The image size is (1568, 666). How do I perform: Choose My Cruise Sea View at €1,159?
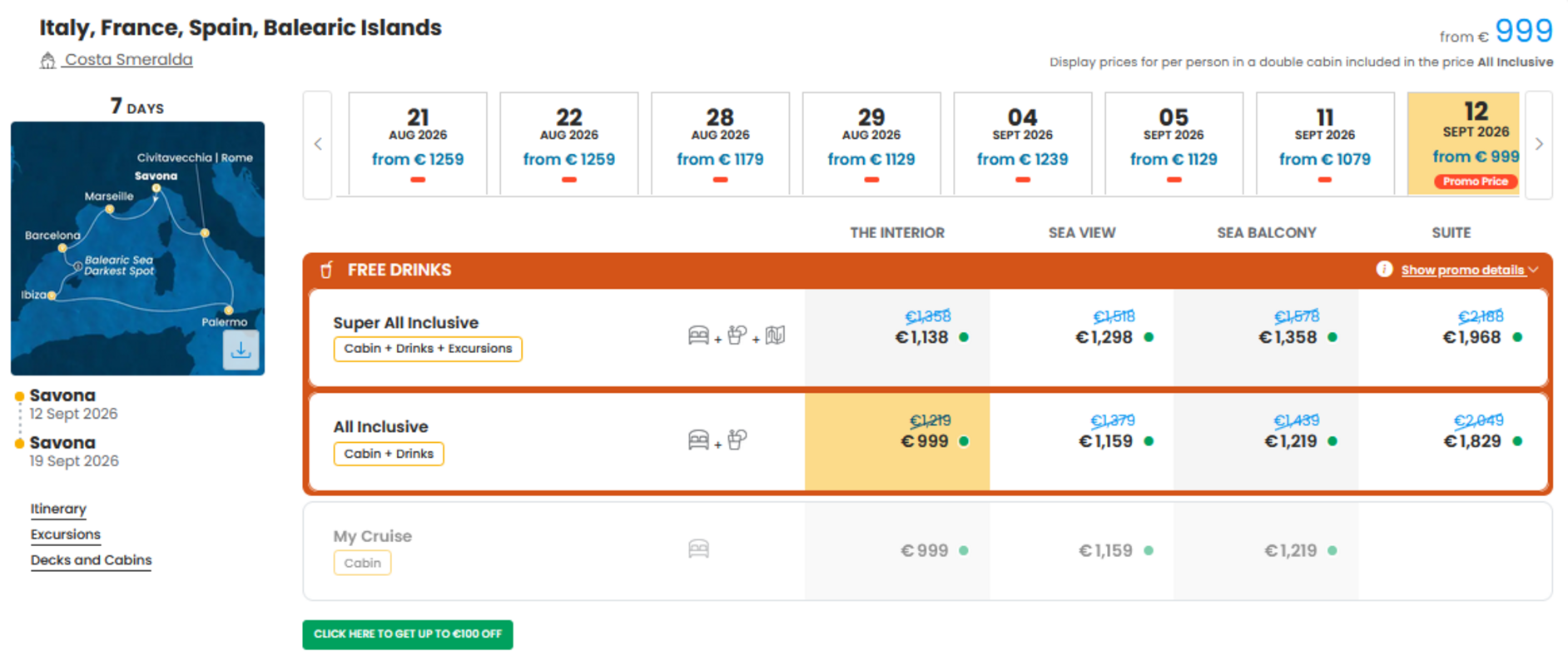[1082, 550]
